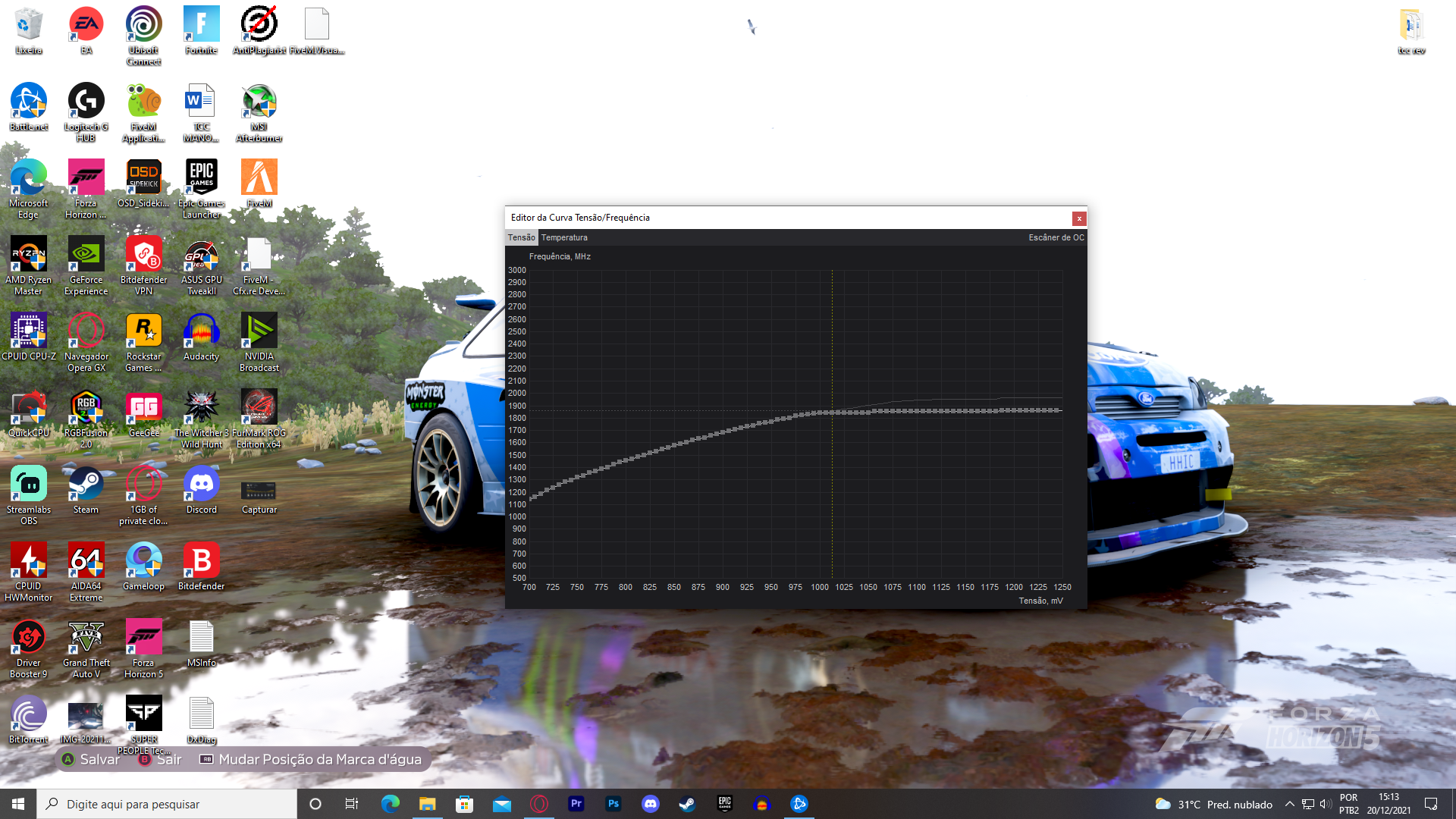This screenshot has width=1456, height=819.
Task: Open BitTorrent desktop shortcut
Action: coord(29,720)
